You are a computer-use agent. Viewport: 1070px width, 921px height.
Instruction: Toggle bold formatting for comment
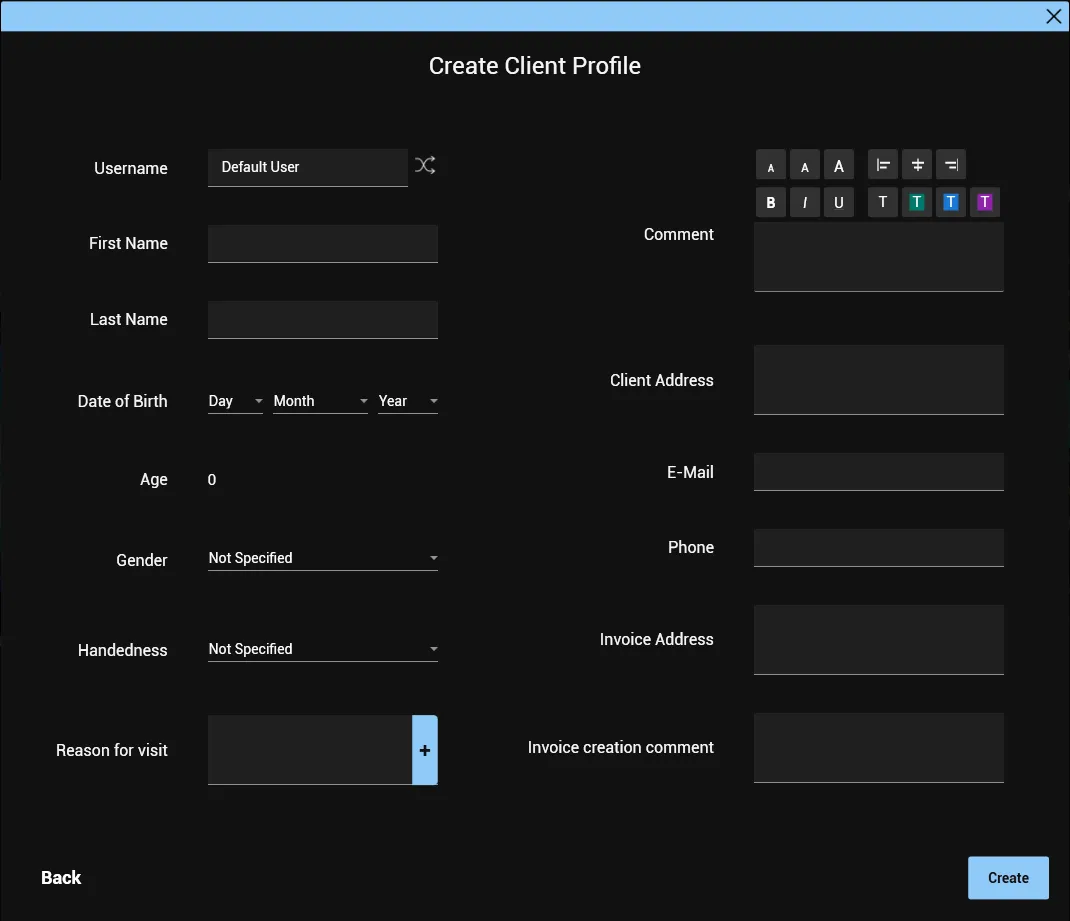(770, 203)
